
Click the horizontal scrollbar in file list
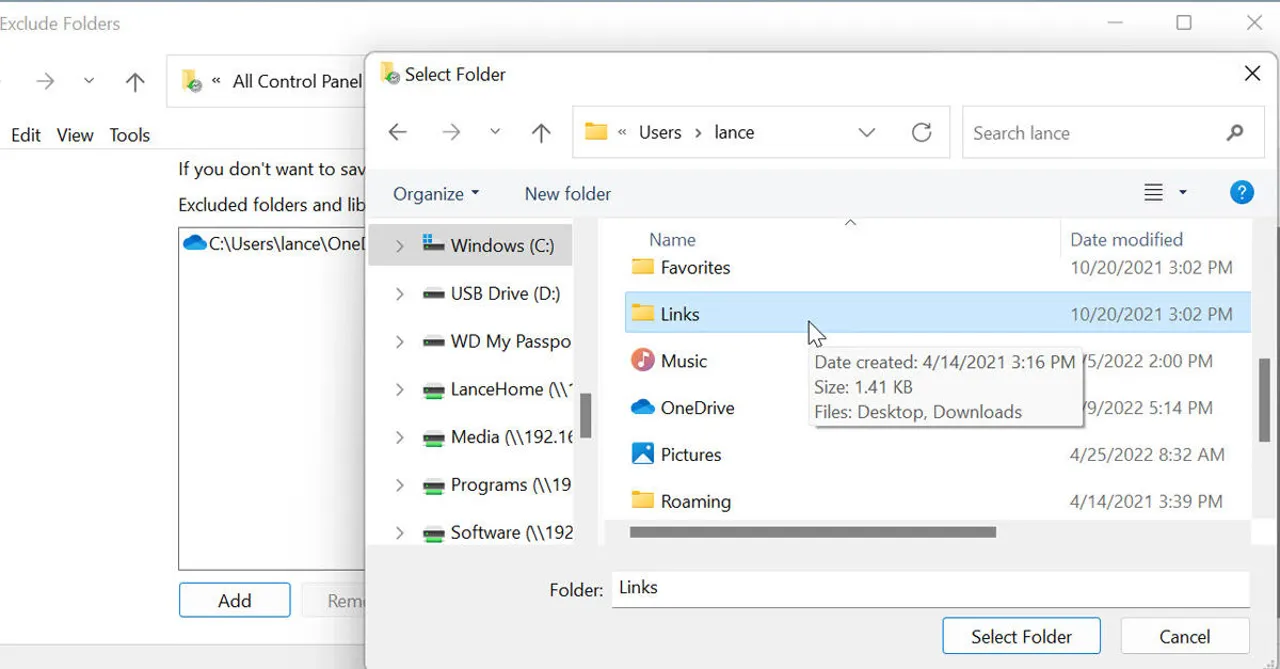[x=812, y=533]
